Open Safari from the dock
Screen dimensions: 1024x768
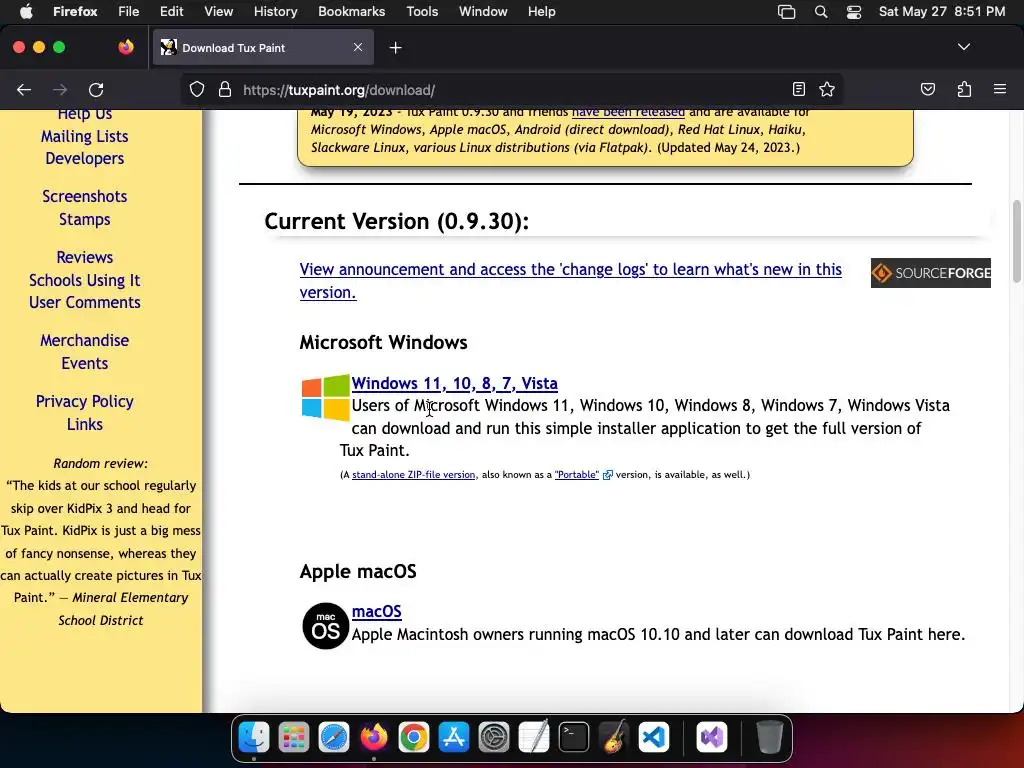click(x=334, y=737)
